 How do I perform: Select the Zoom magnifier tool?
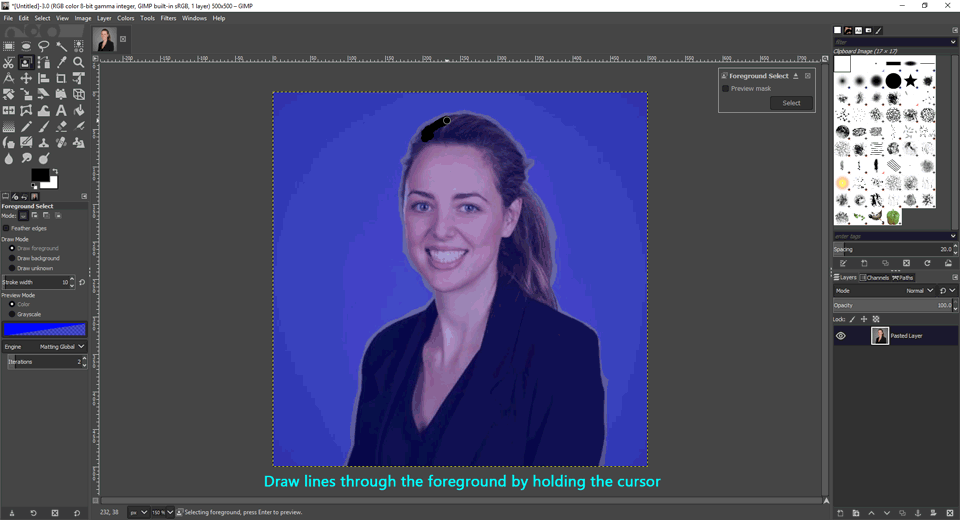click(78, 62)
